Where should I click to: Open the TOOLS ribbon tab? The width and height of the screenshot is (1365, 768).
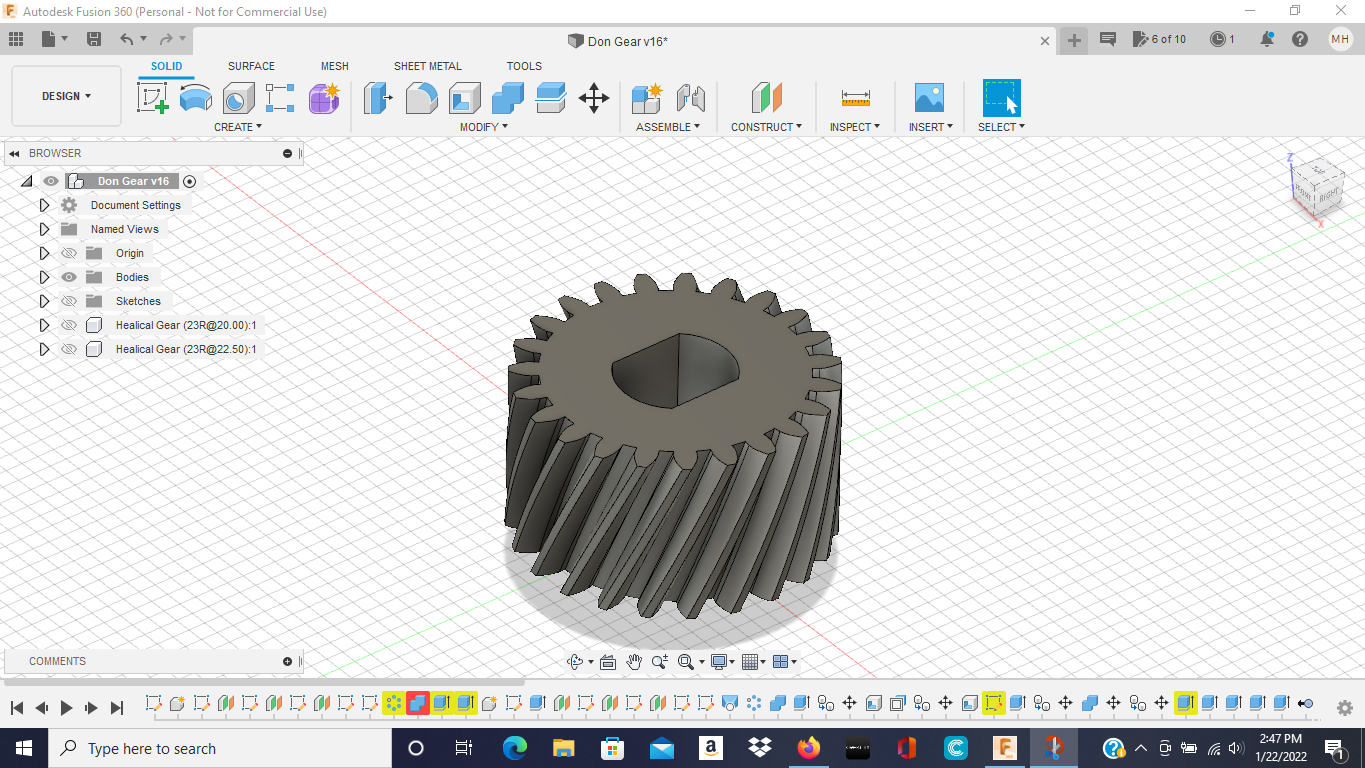(x=524, y=66)
